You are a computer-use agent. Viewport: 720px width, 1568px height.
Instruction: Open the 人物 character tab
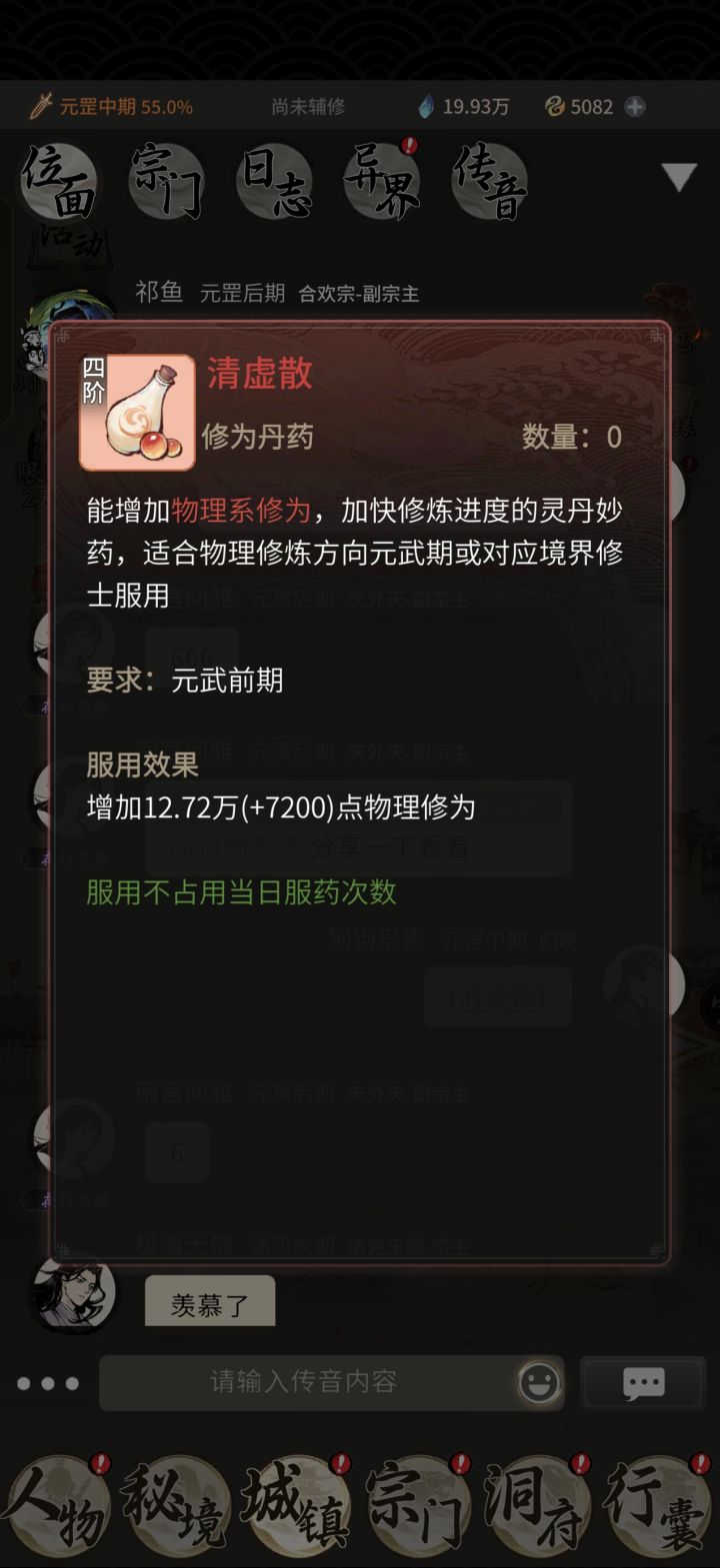tap(57, 1509)
